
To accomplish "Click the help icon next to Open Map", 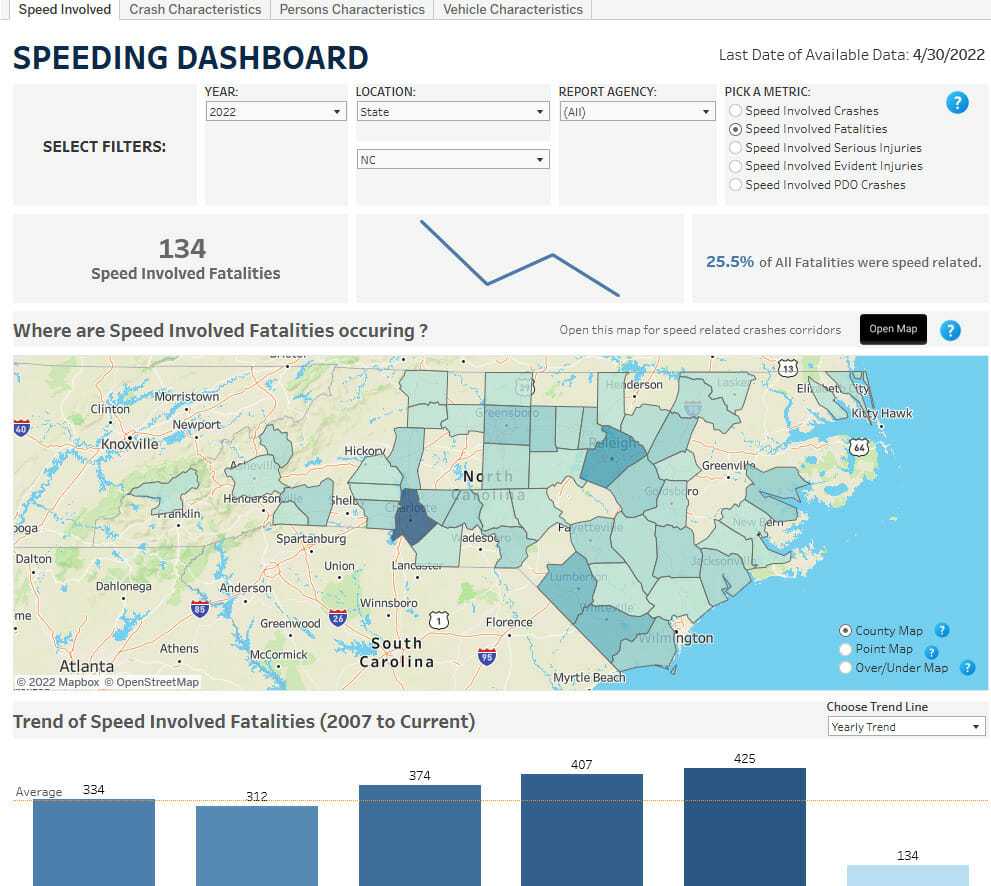I will (x=950, y=330).
